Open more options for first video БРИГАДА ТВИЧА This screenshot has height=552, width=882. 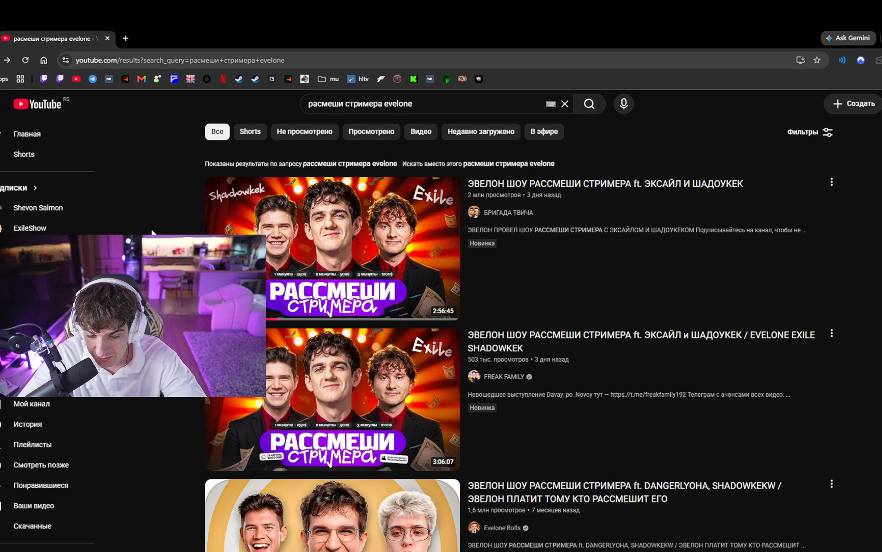(x=831, y=182)
